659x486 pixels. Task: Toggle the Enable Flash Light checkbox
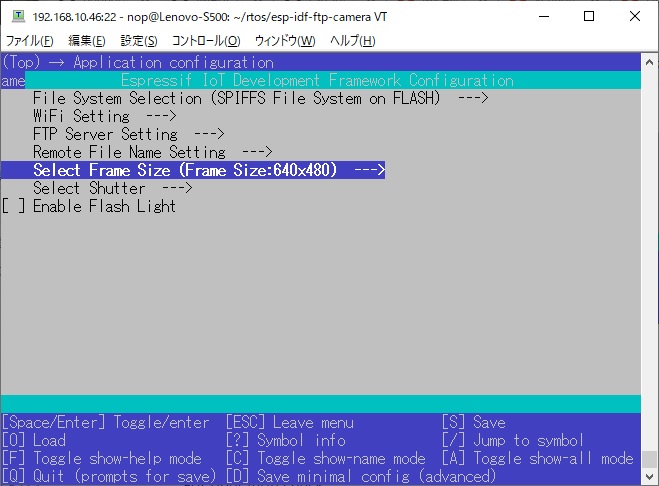13,206
